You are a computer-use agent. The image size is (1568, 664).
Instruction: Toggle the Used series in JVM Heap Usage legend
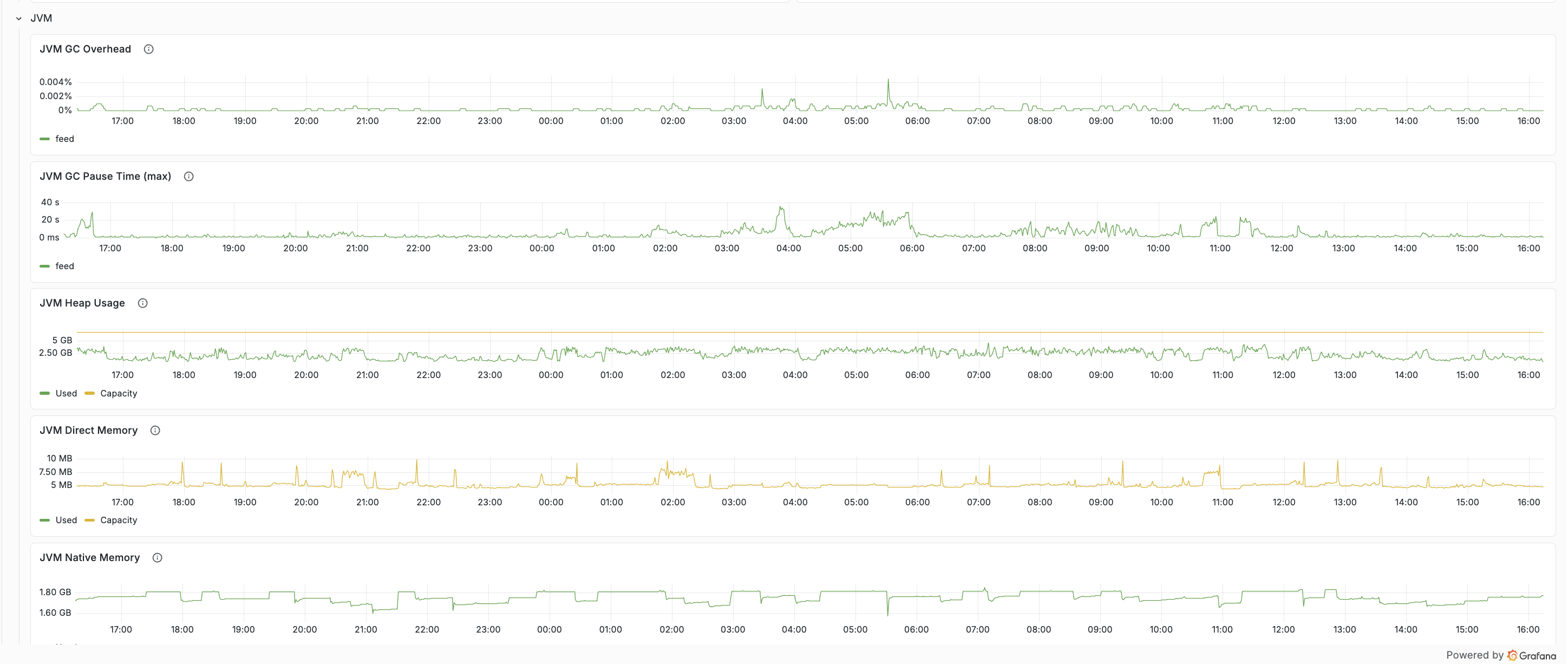[67, 393]
